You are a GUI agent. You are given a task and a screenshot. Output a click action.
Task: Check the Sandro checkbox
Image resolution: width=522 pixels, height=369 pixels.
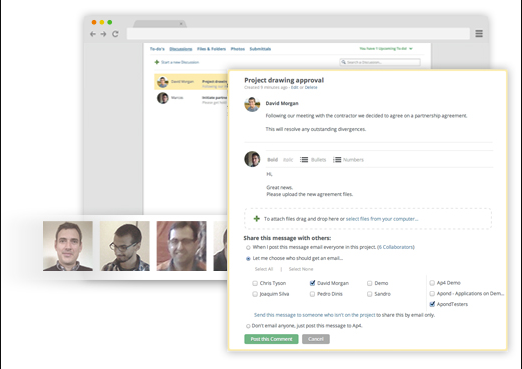(x=370, y=294)
